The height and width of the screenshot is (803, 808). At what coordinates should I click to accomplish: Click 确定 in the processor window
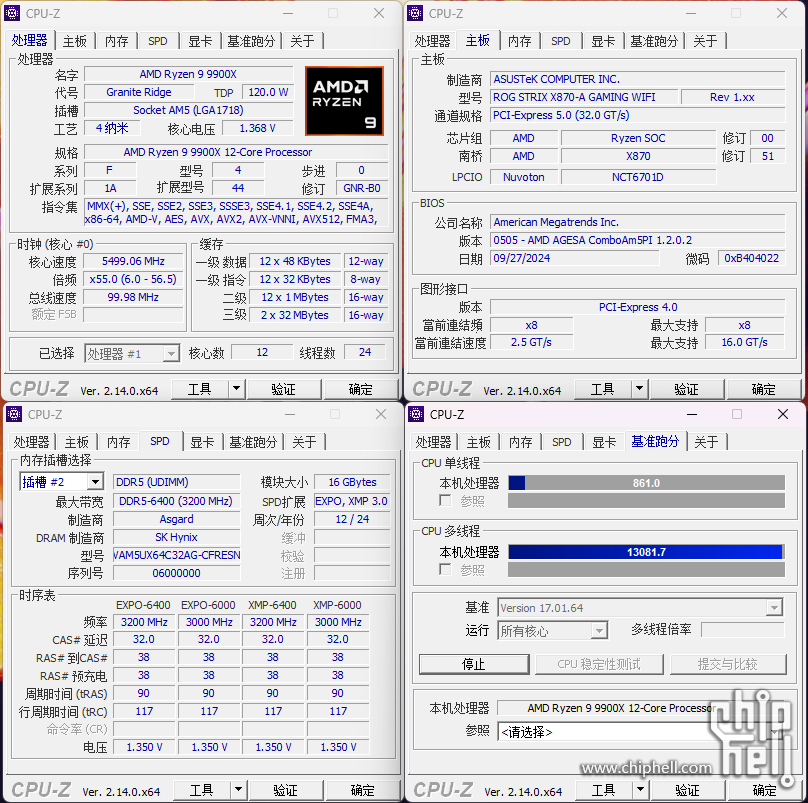361,389
